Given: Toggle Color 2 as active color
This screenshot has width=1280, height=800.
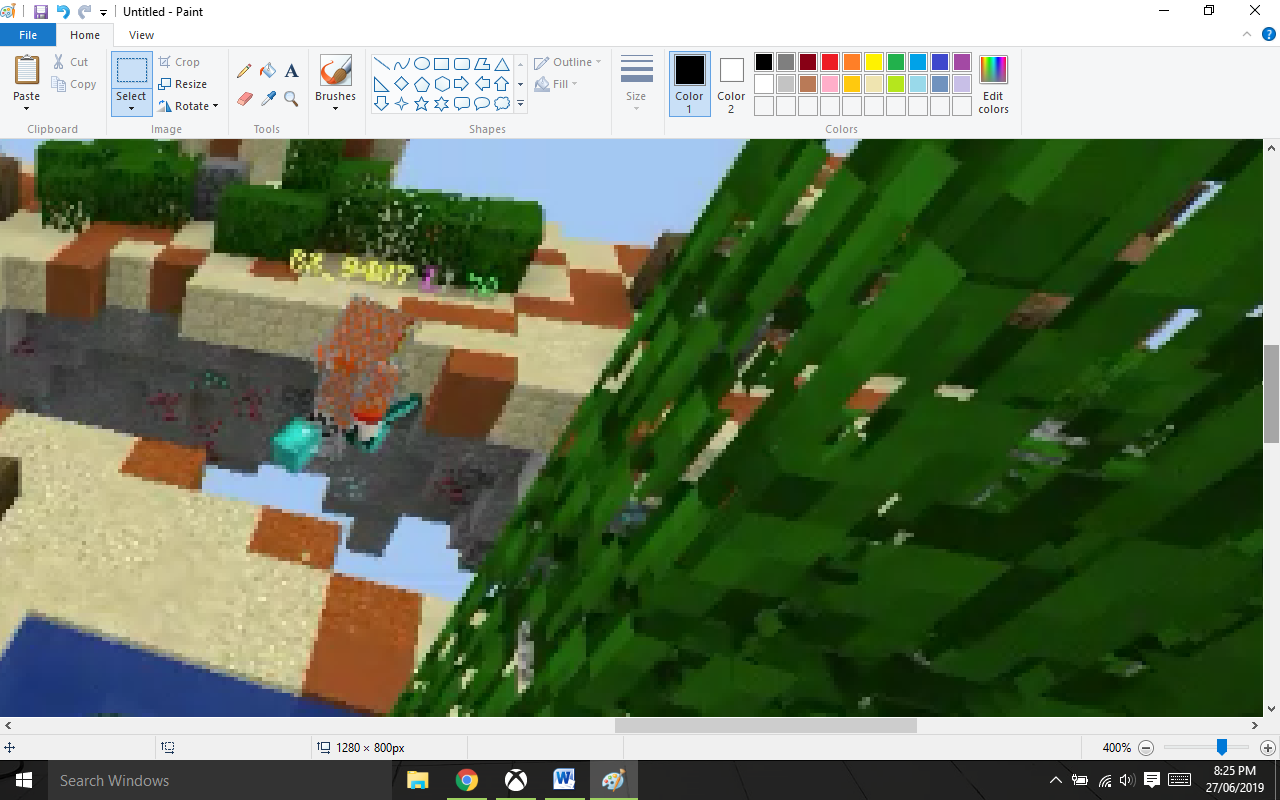Looking at the screenshot, I should click(x=731, y=84).
